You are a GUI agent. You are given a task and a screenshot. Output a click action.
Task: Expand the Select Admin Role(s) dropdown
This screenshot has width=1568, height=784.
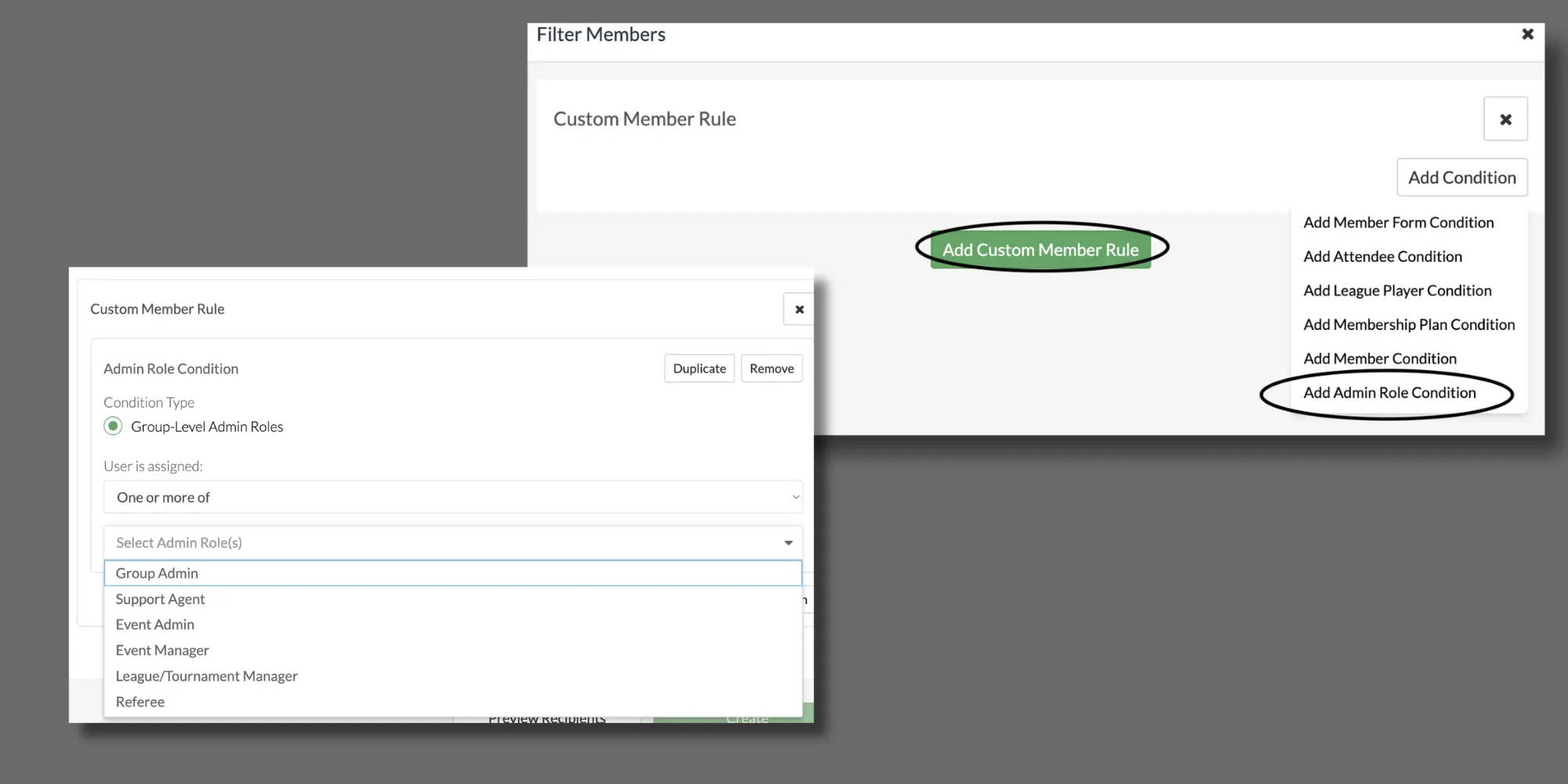[x=452, y=543]
